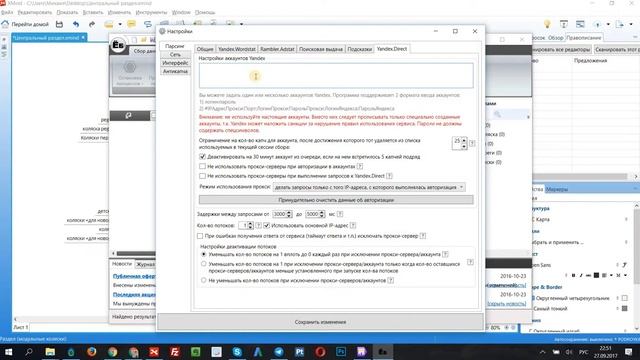640x360 pixels.
Task: Open File Explorer from the taskbar
Action: (x=50, y=352)
